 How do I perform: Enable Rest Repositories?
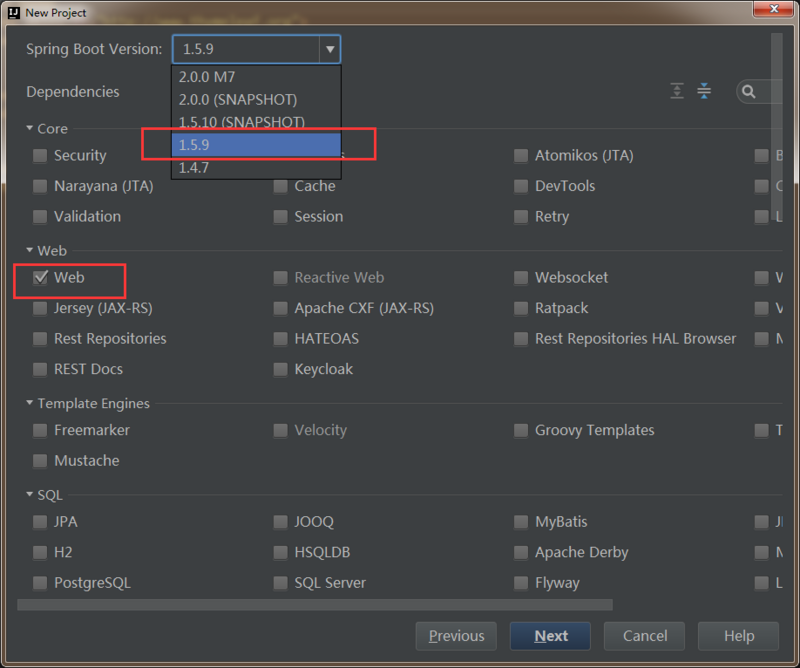(x=40, y=339)
